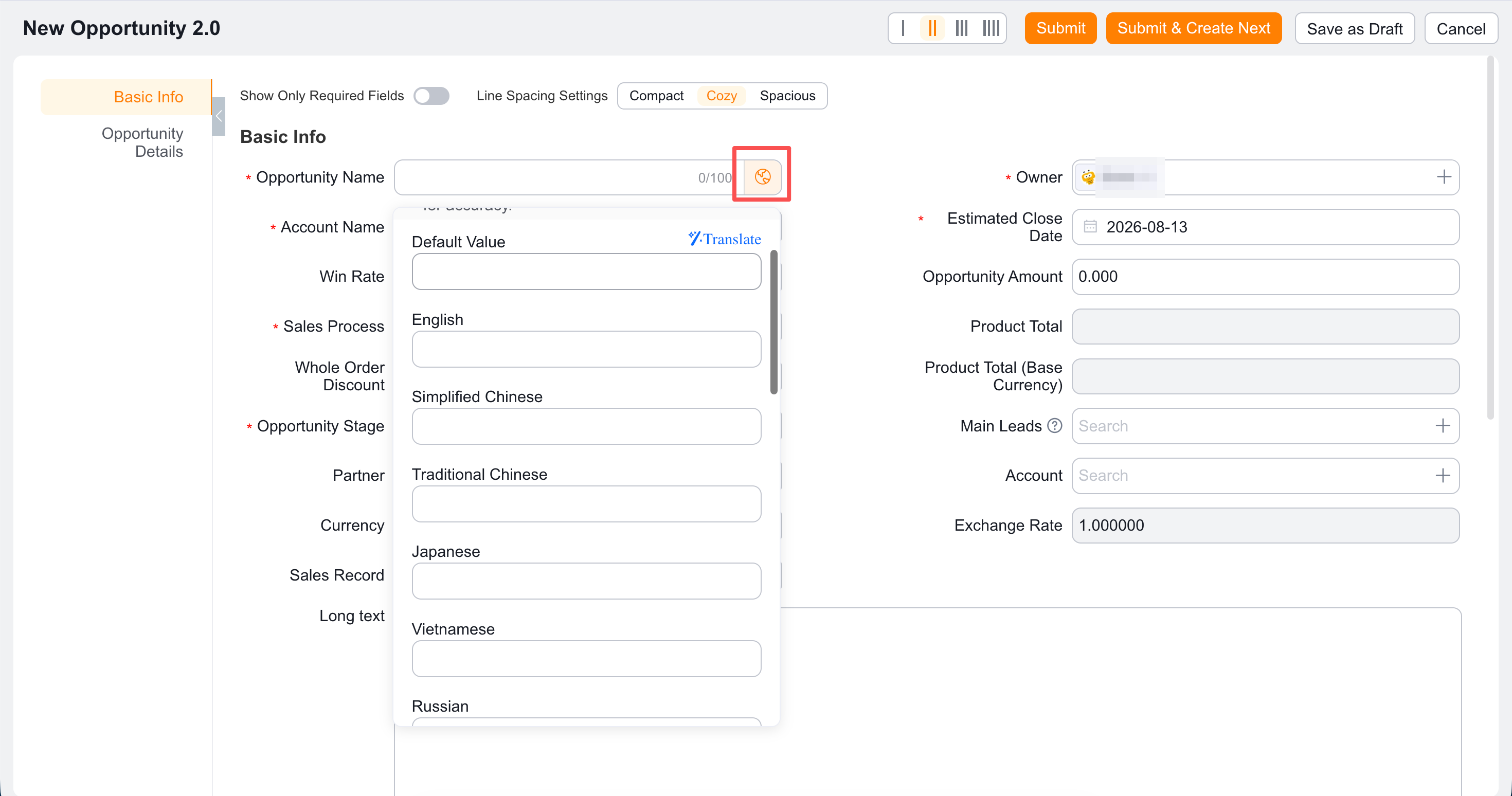Set line spacing to Cozy

pyautogui.click(x=722, y=96)
